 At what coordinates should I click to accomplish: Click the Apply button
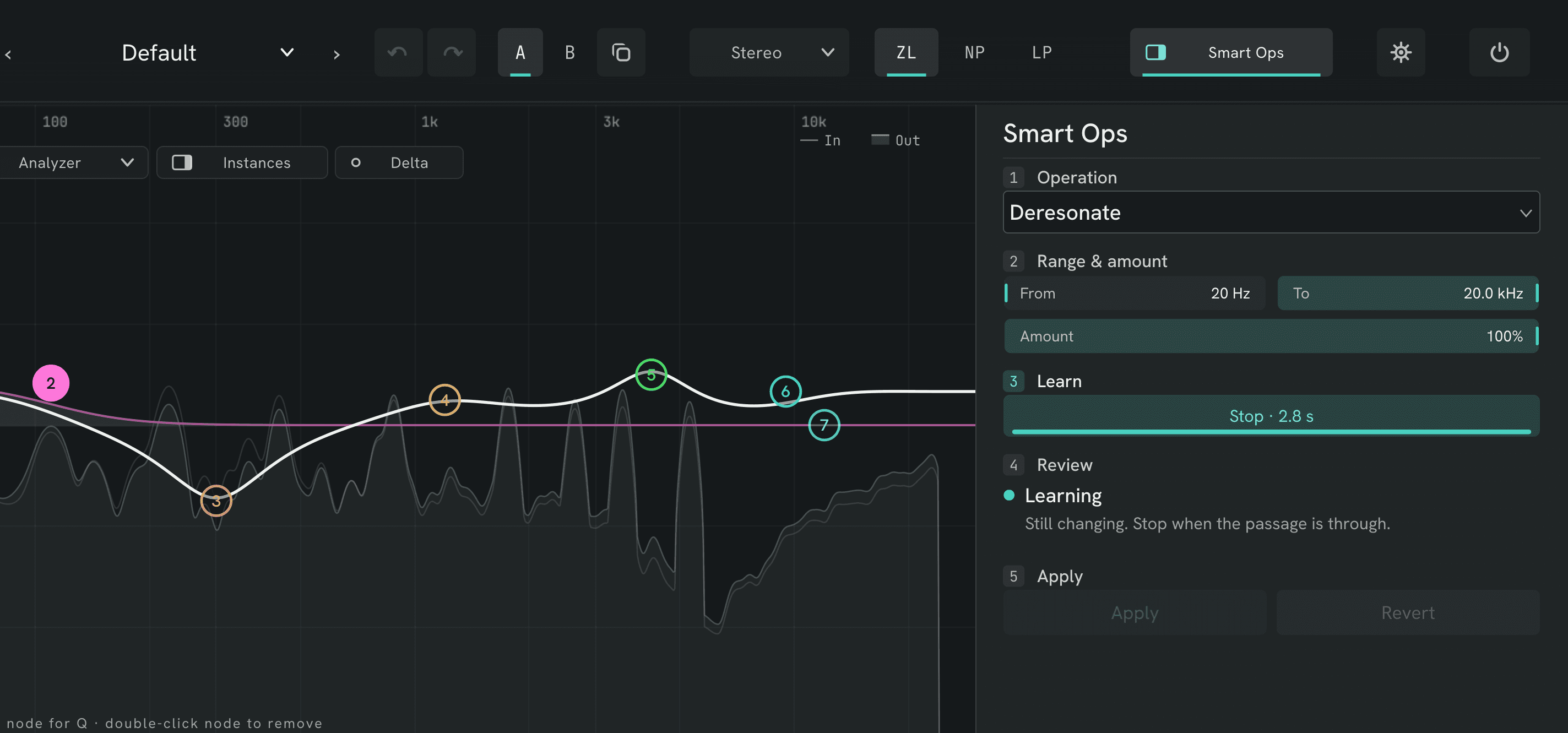point(1135,612)
